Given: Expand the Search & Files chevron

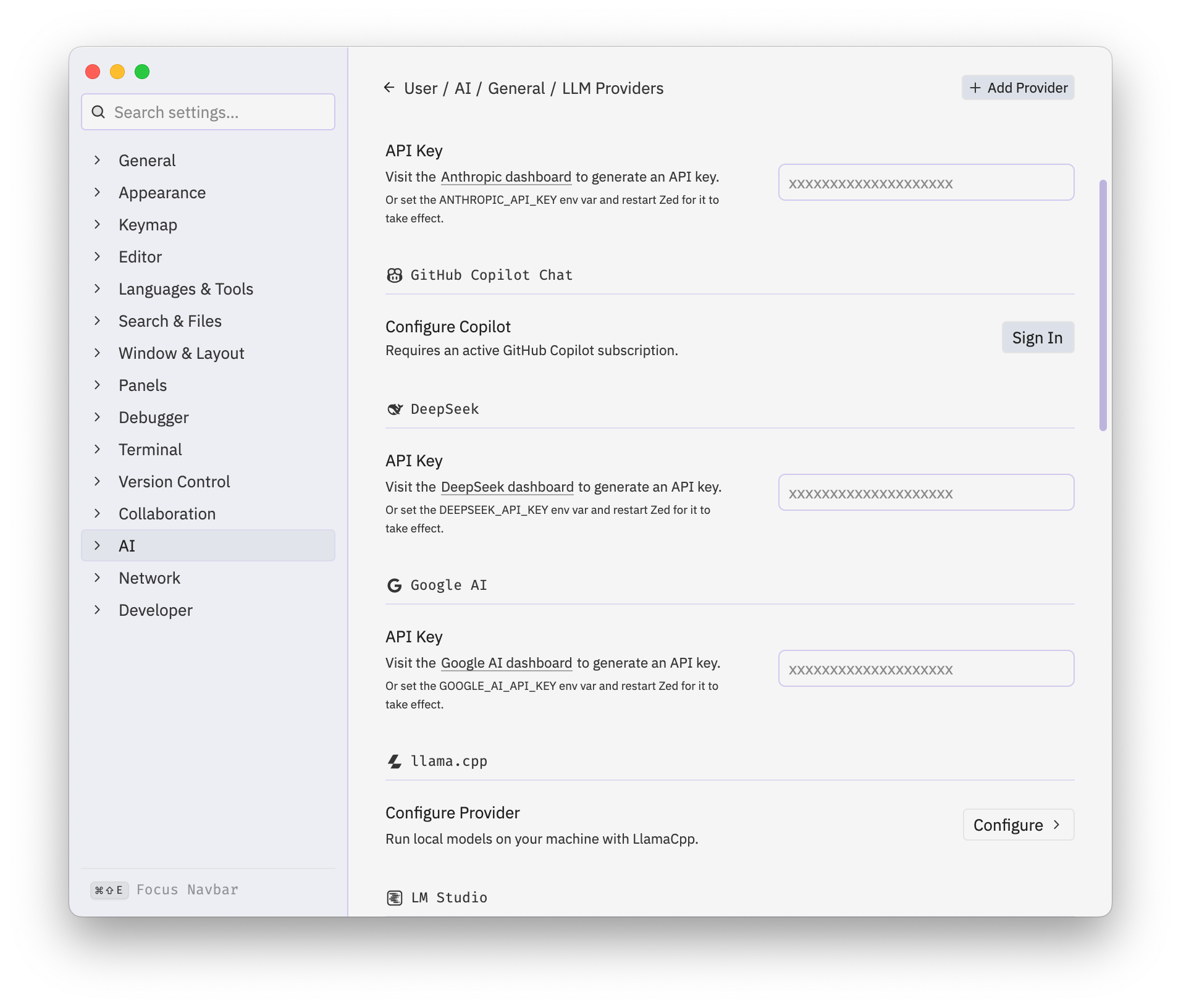Looking at the screenshot, I should pyautogui.click(x=97, y=321).
